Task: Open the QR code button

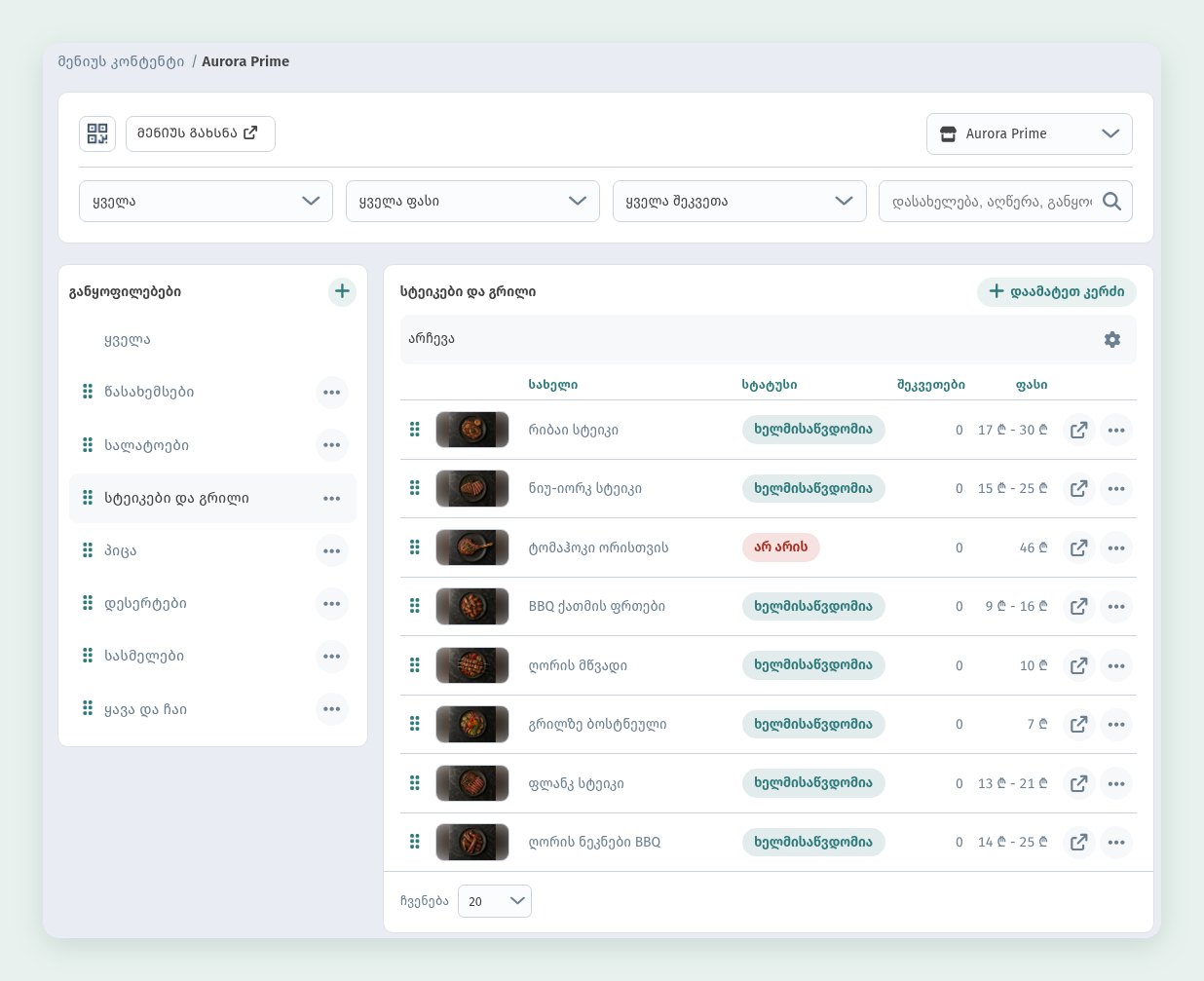Action: point(97,133)
